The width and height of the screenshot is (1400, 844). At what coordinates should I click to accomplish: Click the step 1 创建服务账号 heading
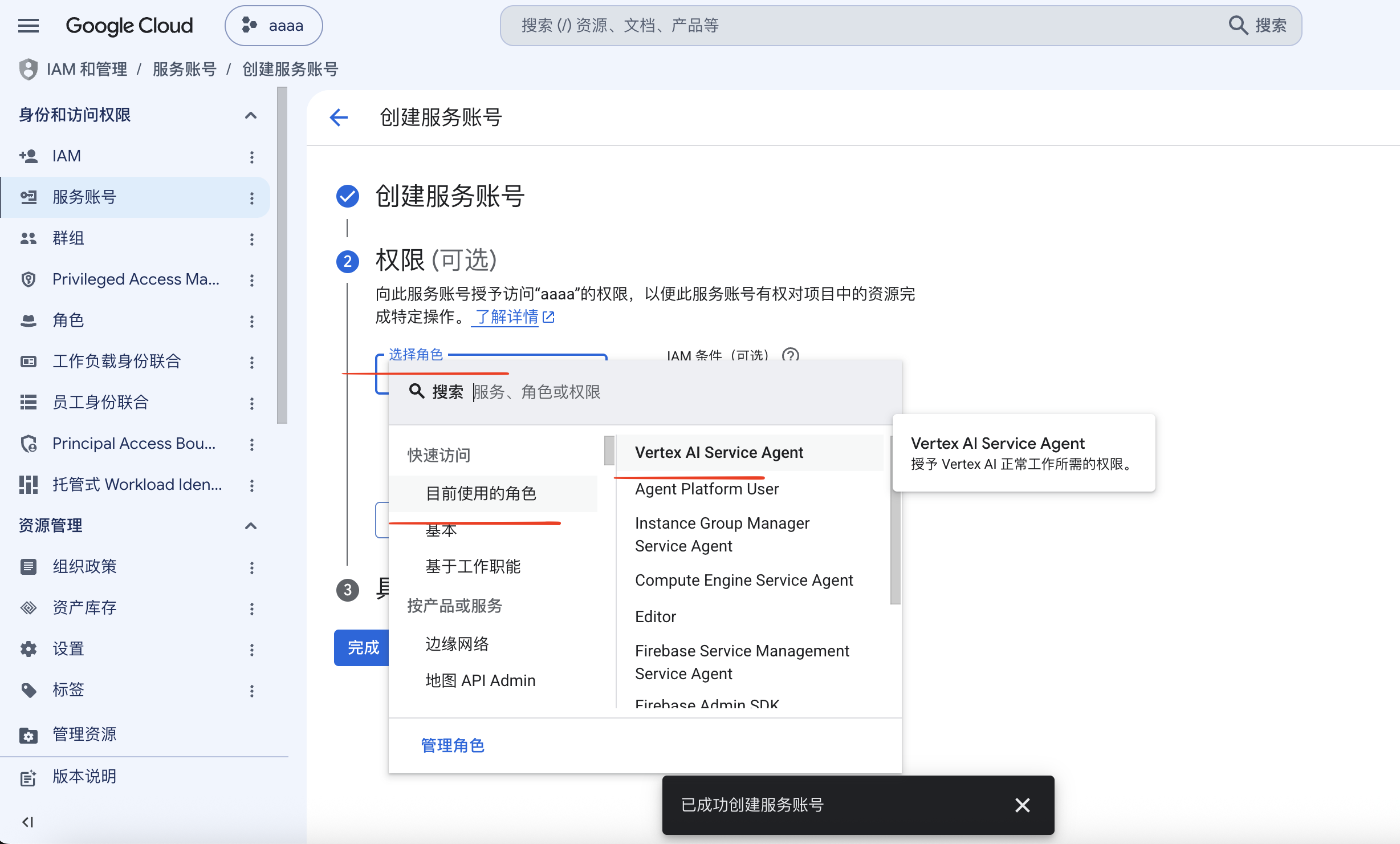tap(450, 196)
